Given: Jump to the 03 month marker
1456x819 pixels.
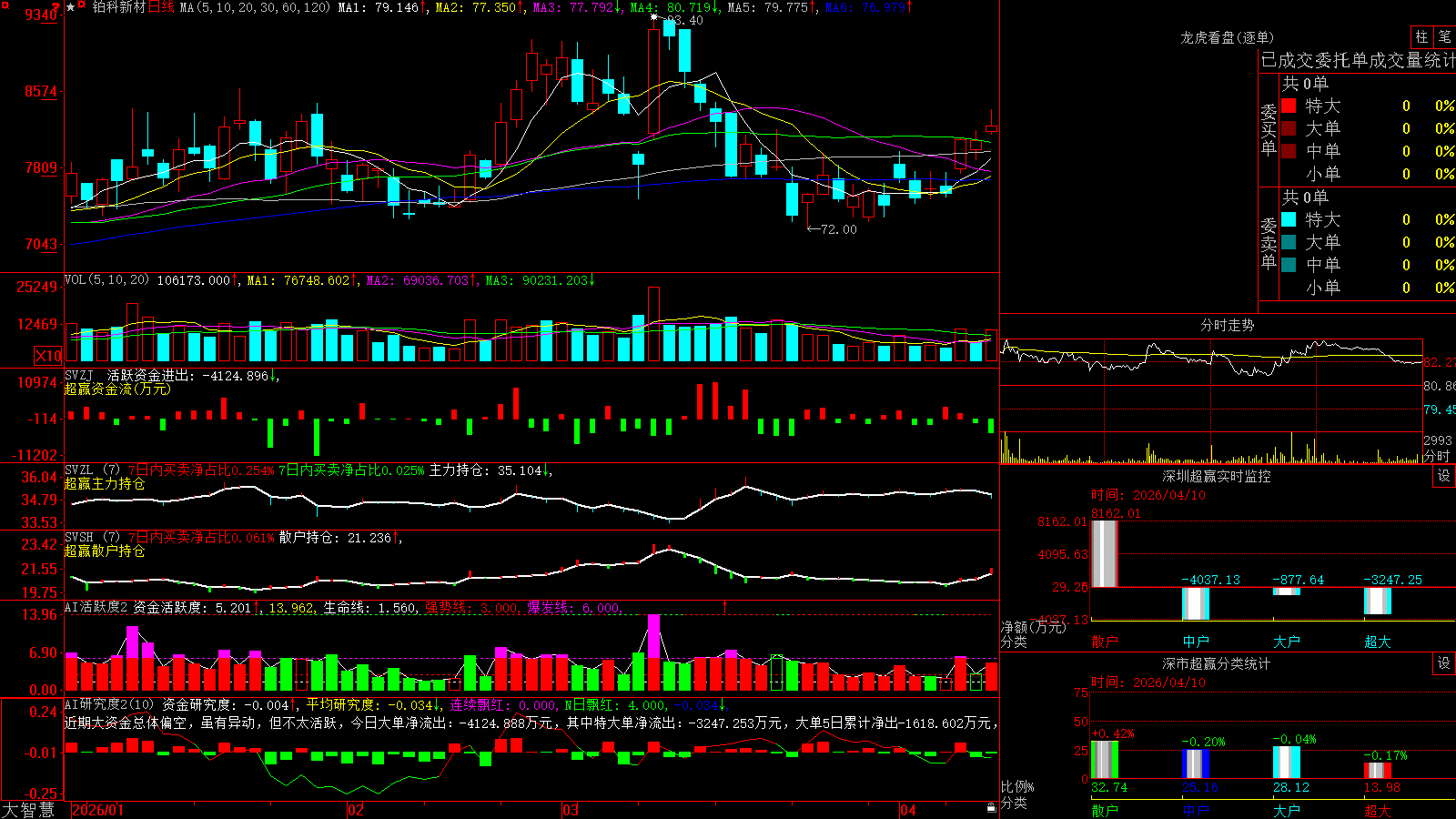Looking at the screenshot, I should pos(571,810).
